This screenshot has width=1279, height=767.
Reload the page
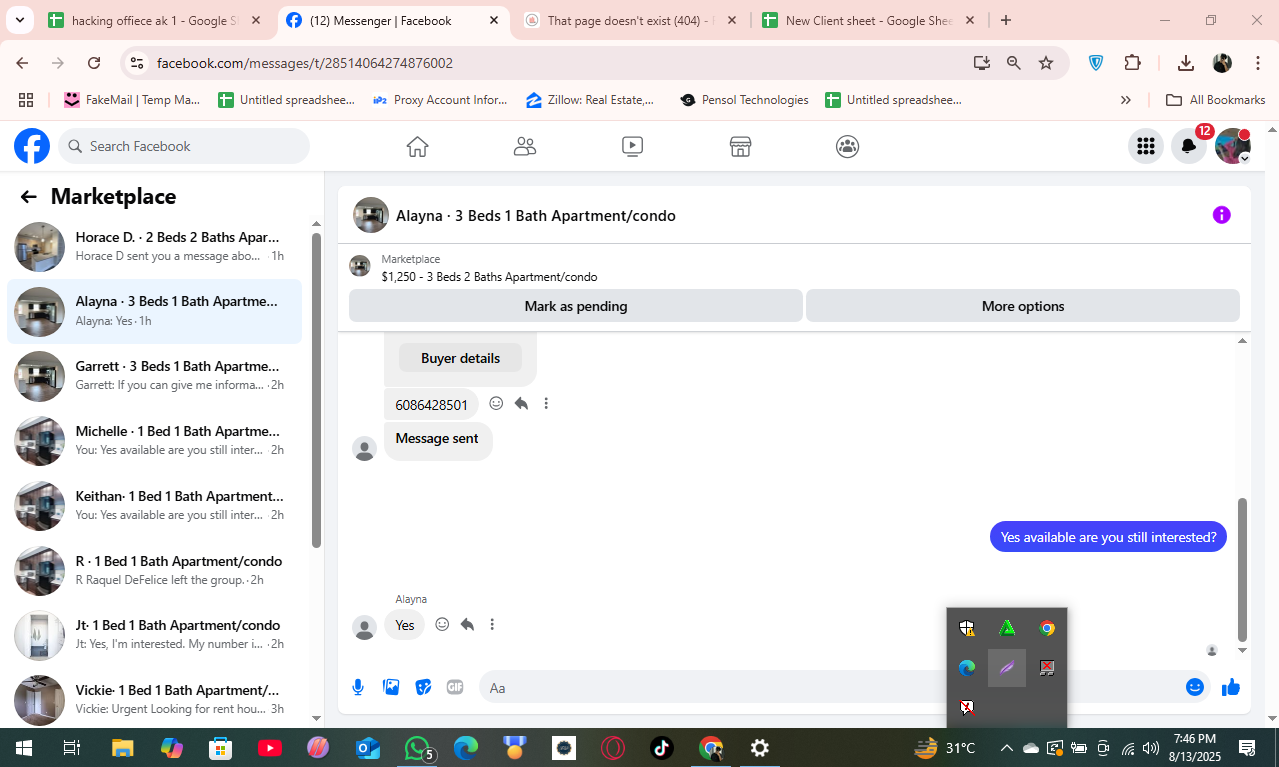[x=94, y=63]
